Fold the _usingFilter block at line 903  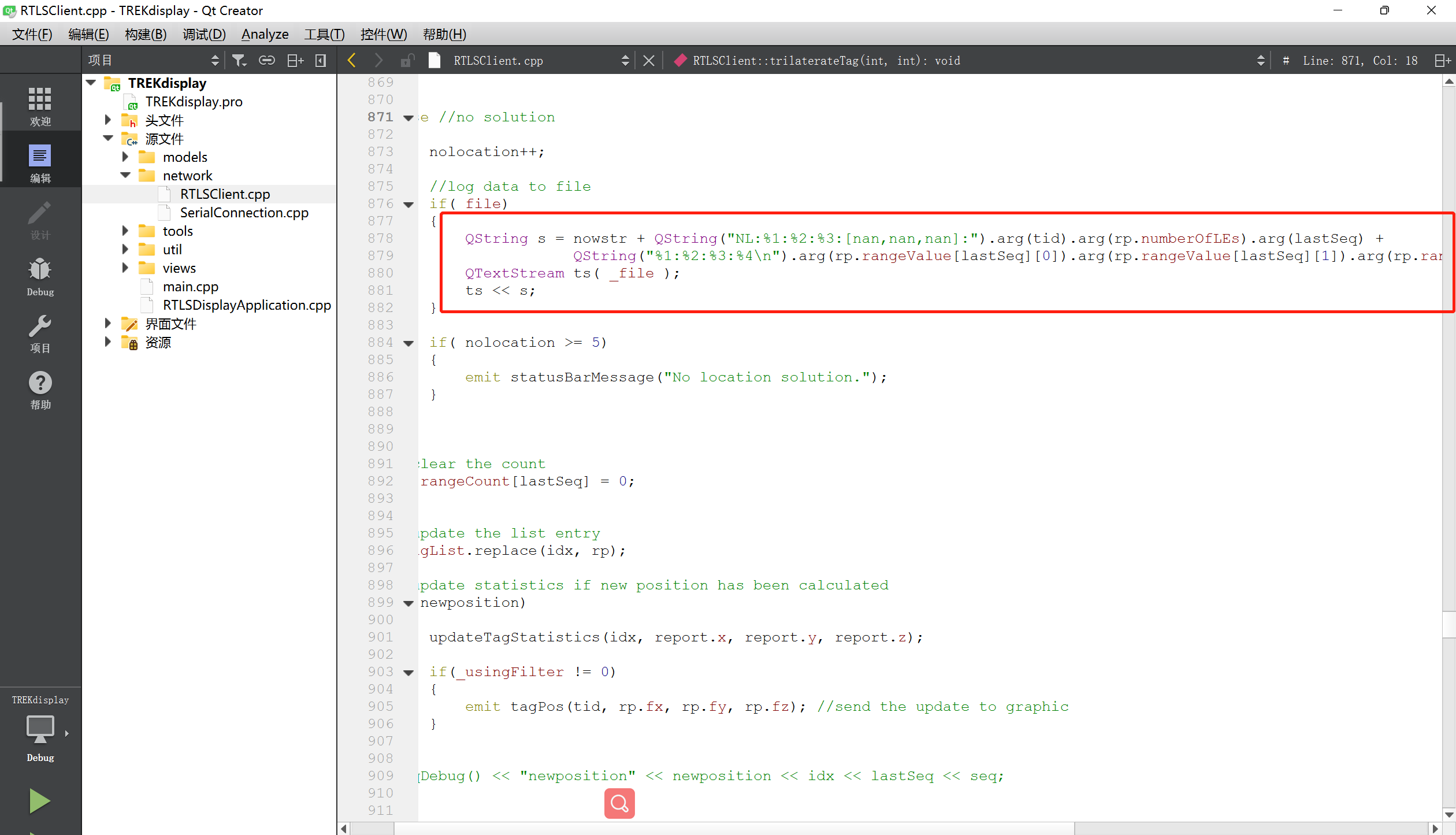(408, 673)
